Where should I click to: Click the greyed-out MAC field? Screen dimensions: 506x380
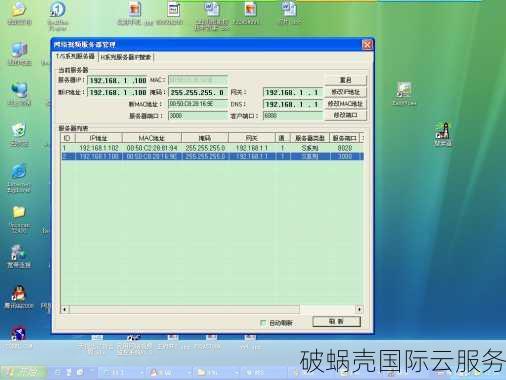tap(197, 80)
